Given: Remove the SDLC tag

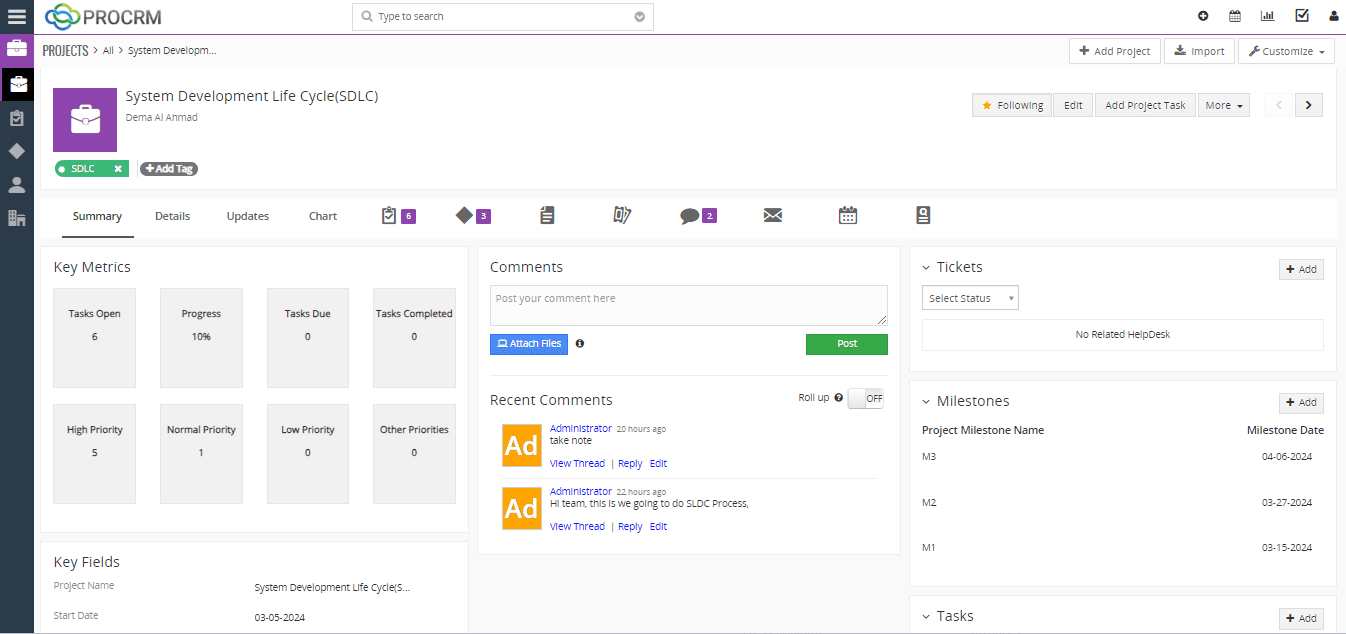Looking at the screenshot, I should tap(118, 169).
